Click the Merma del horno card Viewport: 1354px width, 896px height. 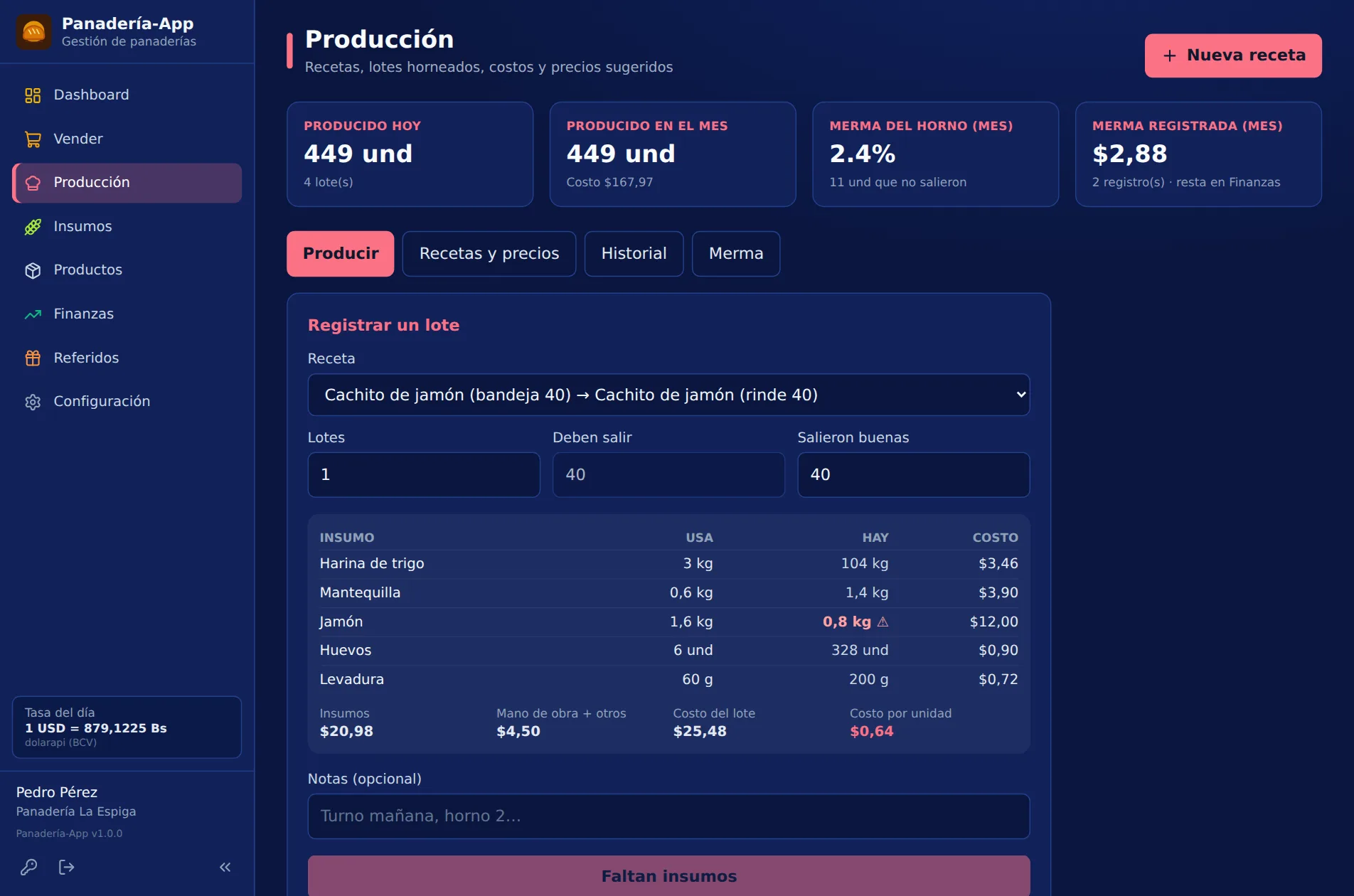935,154
